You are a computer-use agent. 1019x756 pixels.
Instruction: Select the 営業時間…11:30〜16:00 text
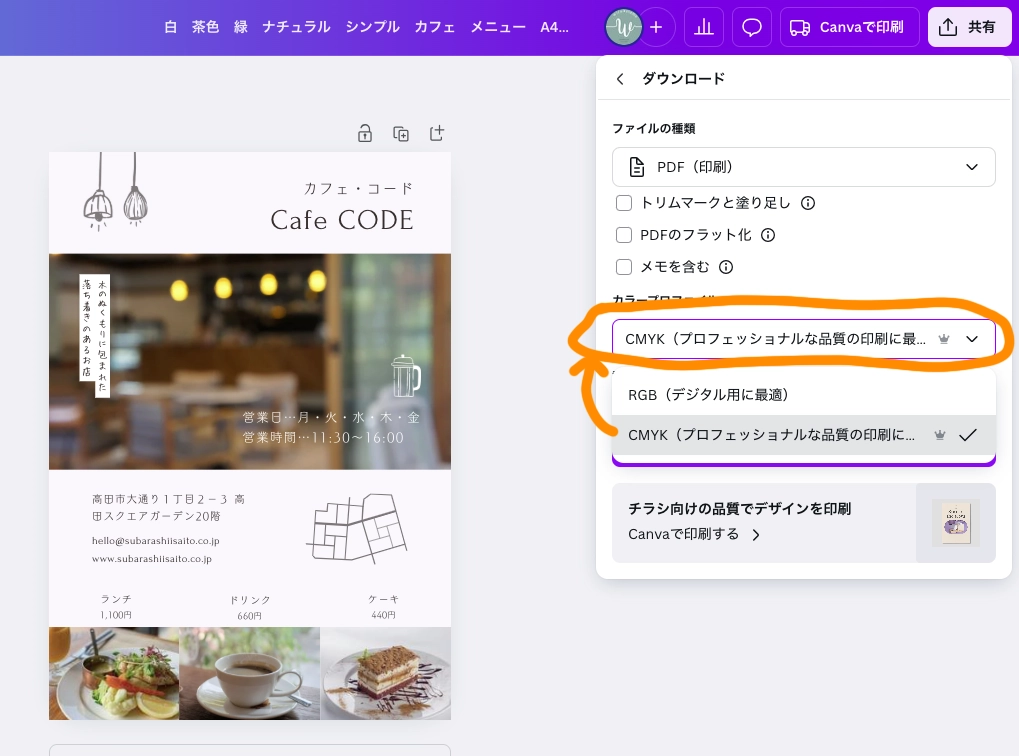[x=323, y=437]
